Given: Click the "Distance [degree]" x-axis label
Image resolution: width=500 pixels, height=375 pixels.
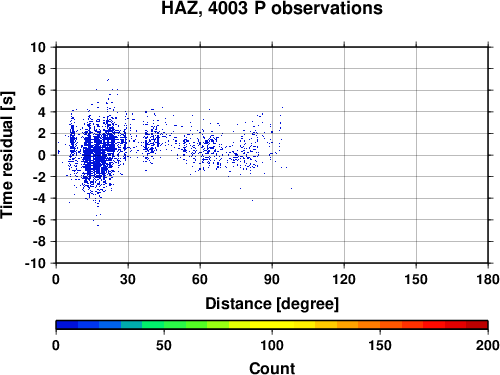Looking at the screenshot, I should pos(272,304).
